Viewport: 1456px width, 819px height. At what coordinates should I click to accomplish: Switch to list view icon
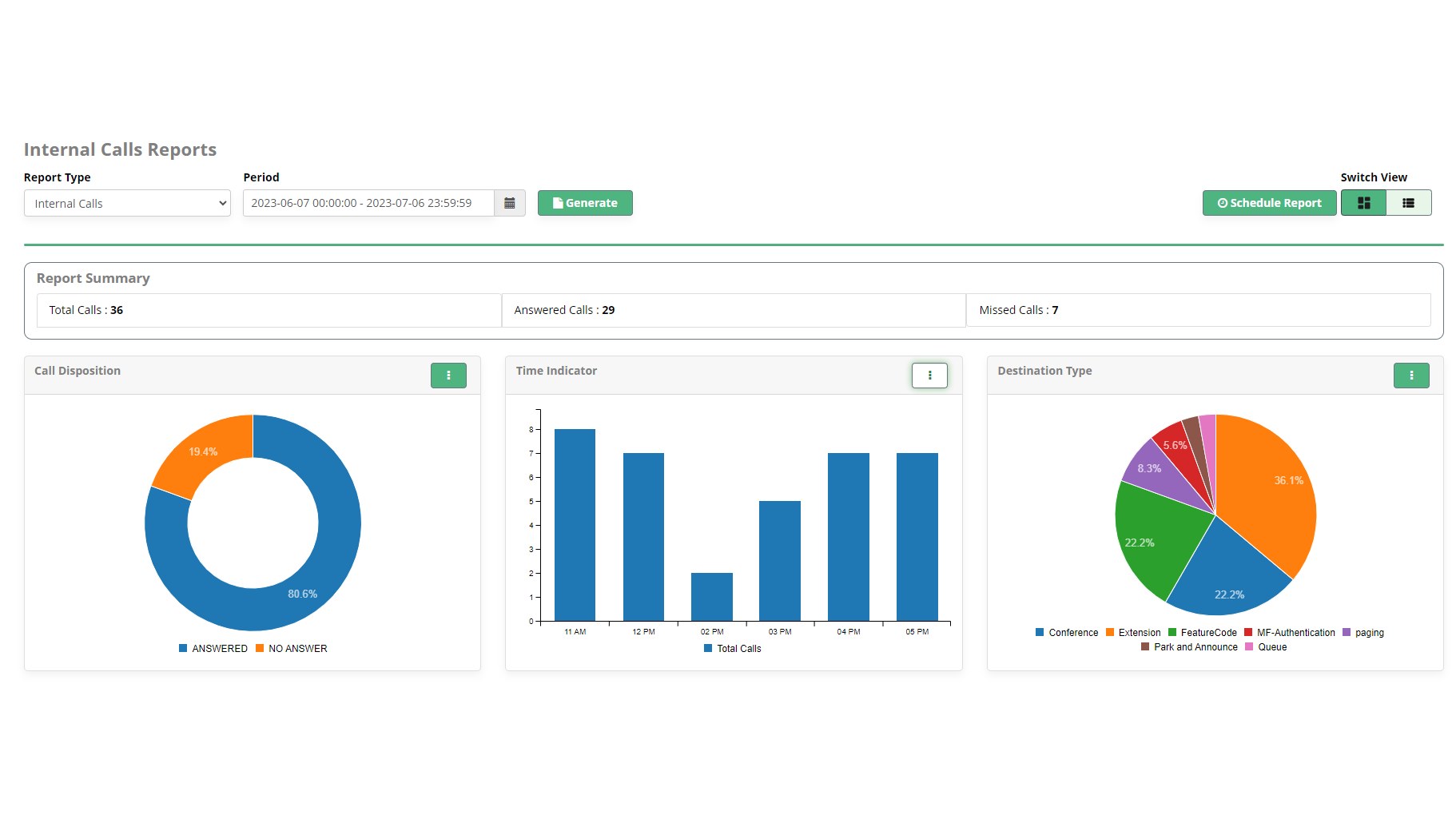point(1409,203)
